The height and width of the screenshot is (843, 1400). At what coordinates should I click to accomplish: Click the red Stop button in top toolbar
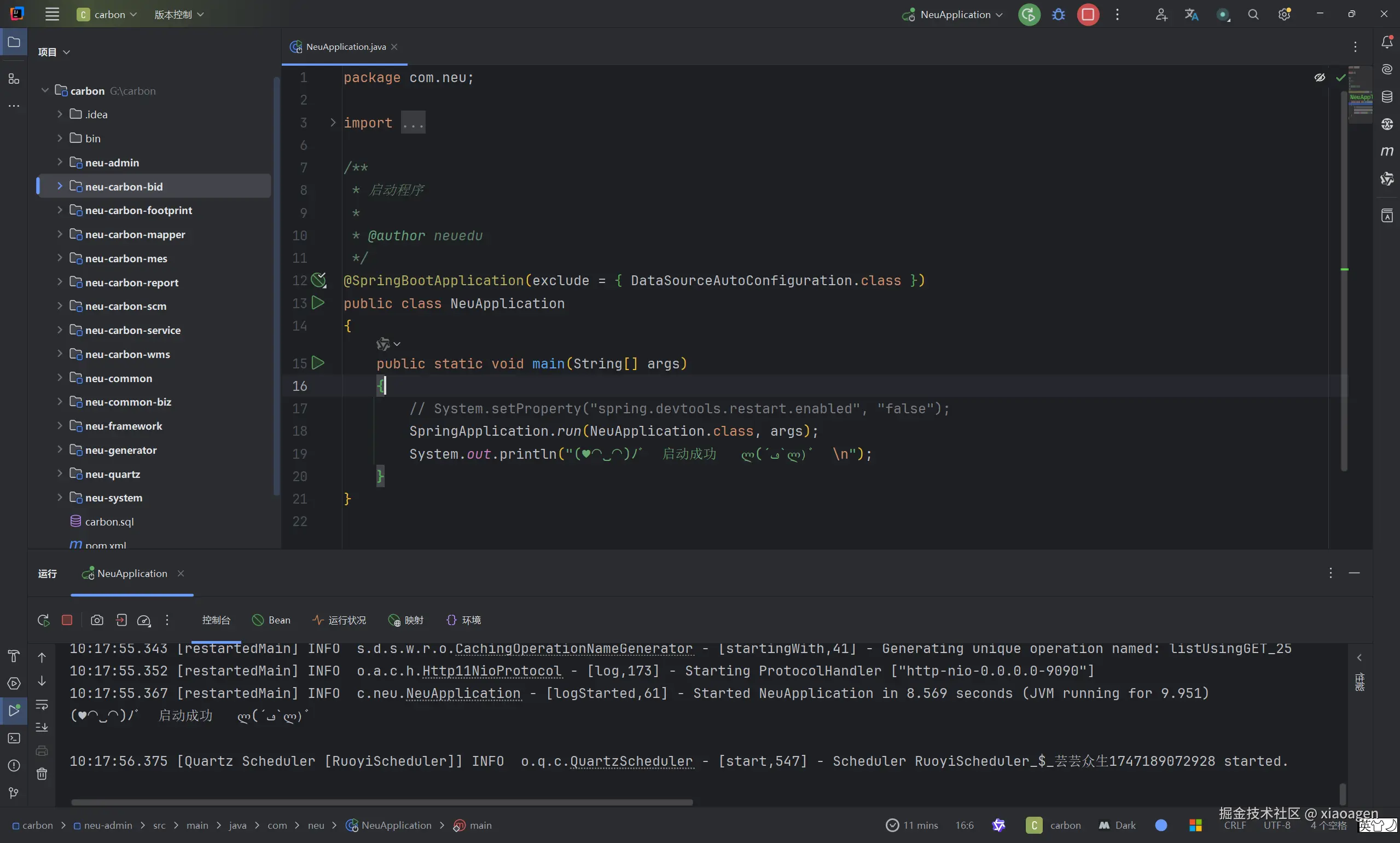click(x=1088, y=15)
